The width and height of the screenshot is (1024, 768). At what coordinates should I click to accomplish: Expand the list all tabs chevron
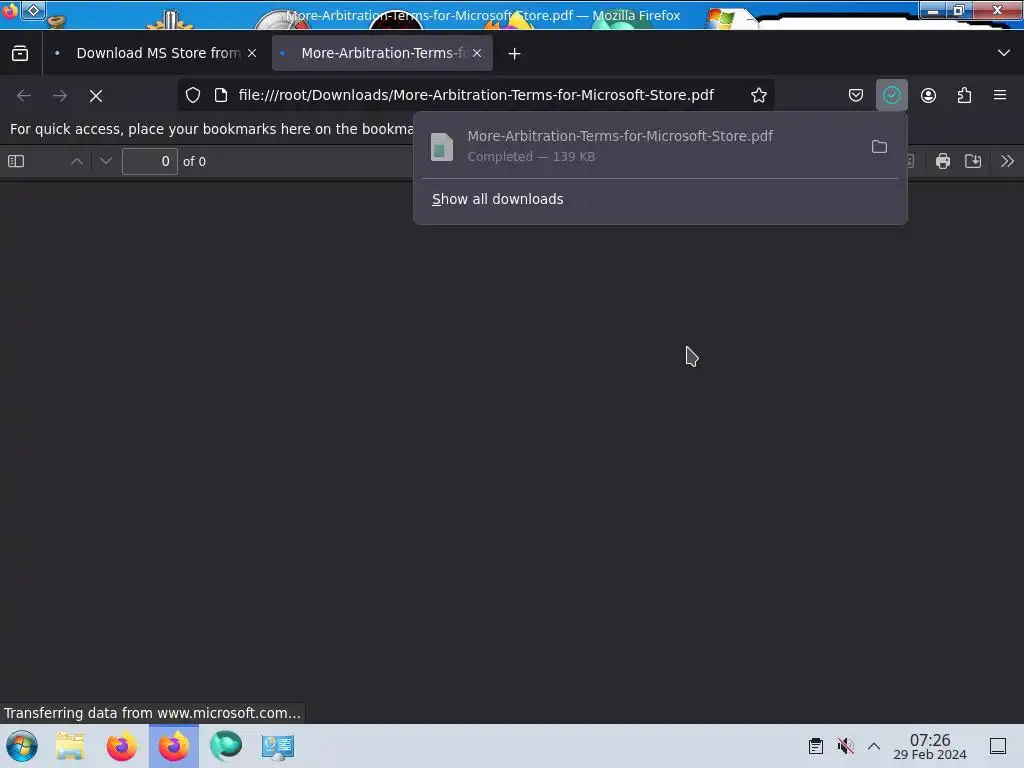[1004, 53]
